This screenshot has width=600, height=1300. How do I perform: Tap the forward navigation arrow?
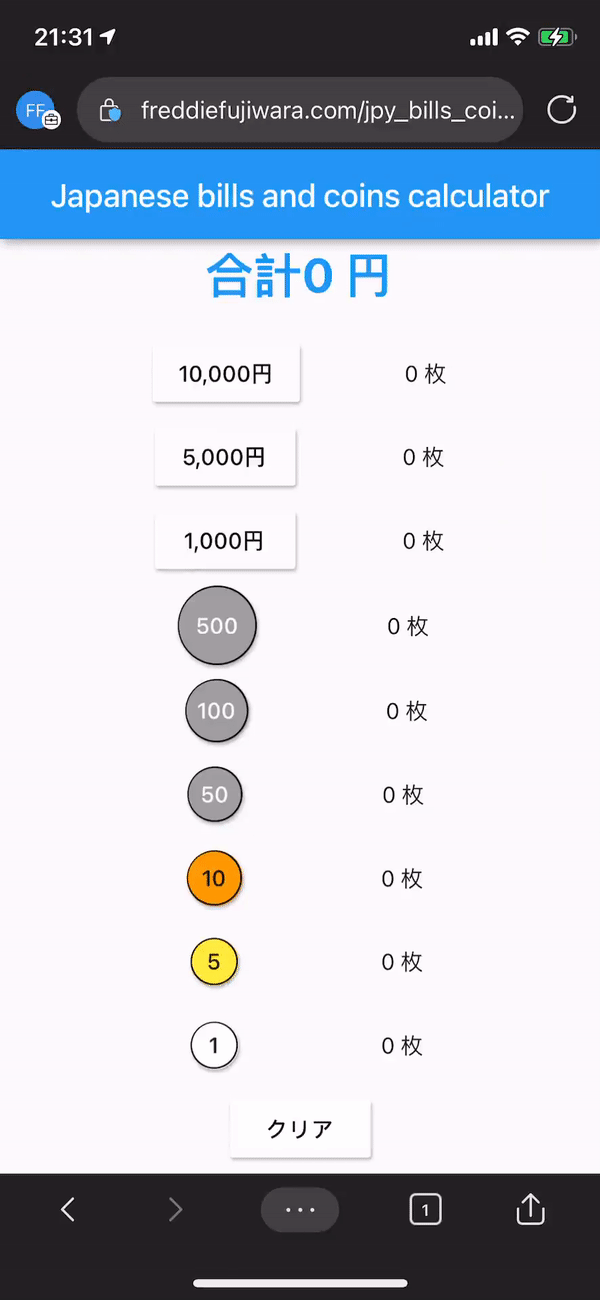175,1209
